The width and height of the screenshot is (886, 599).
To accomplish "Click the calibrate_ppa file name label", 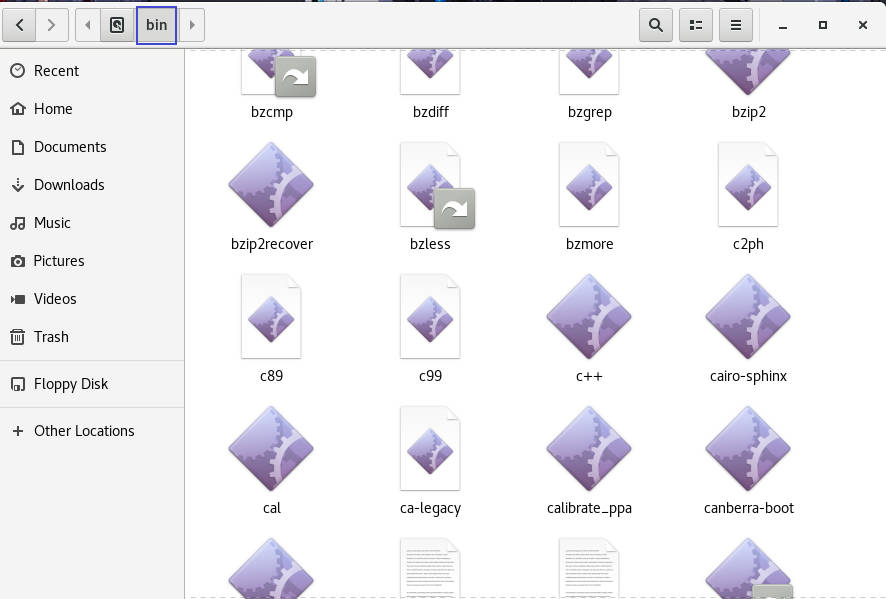I will (589, 509).
